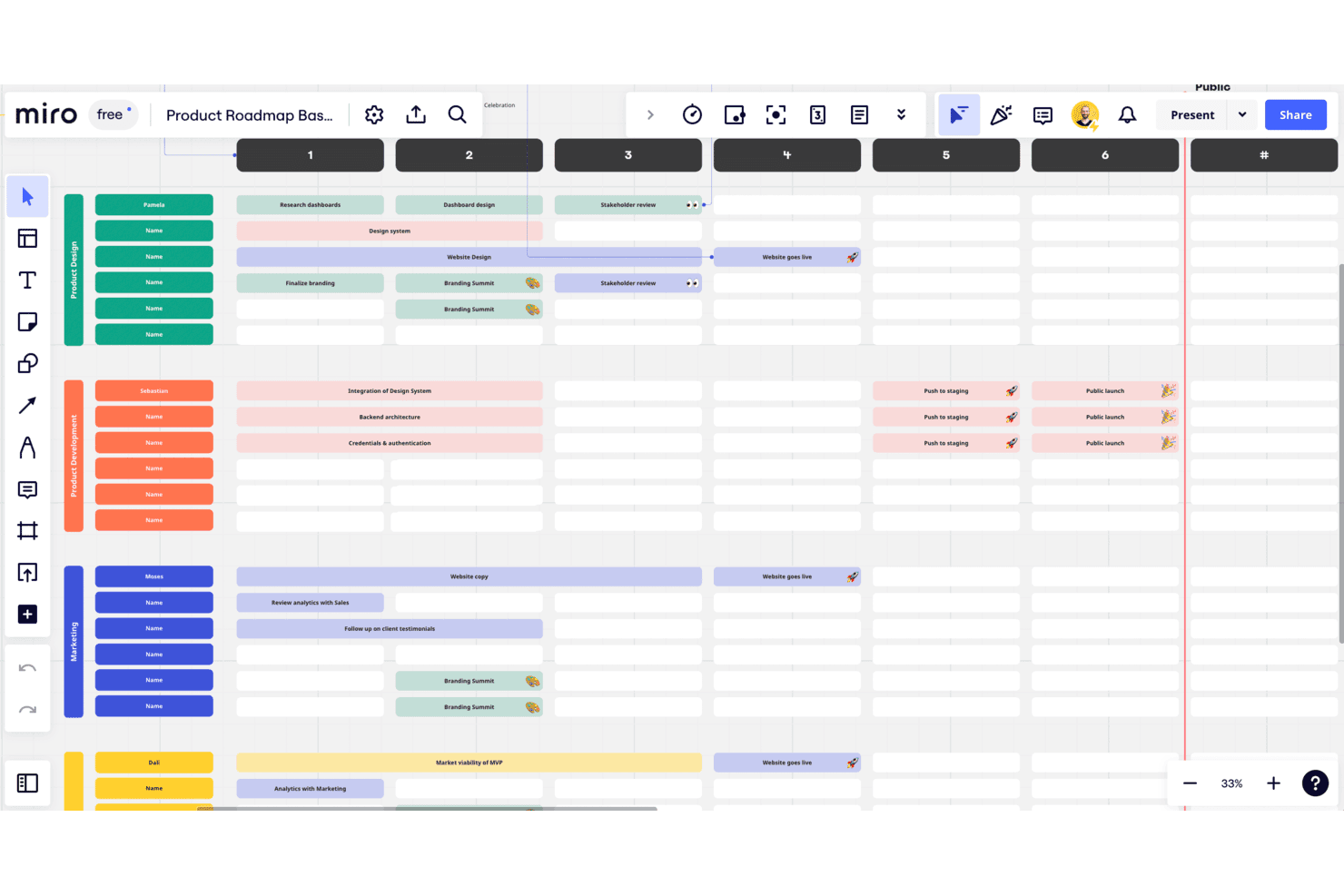Open the Templates tool

(27, 239)
